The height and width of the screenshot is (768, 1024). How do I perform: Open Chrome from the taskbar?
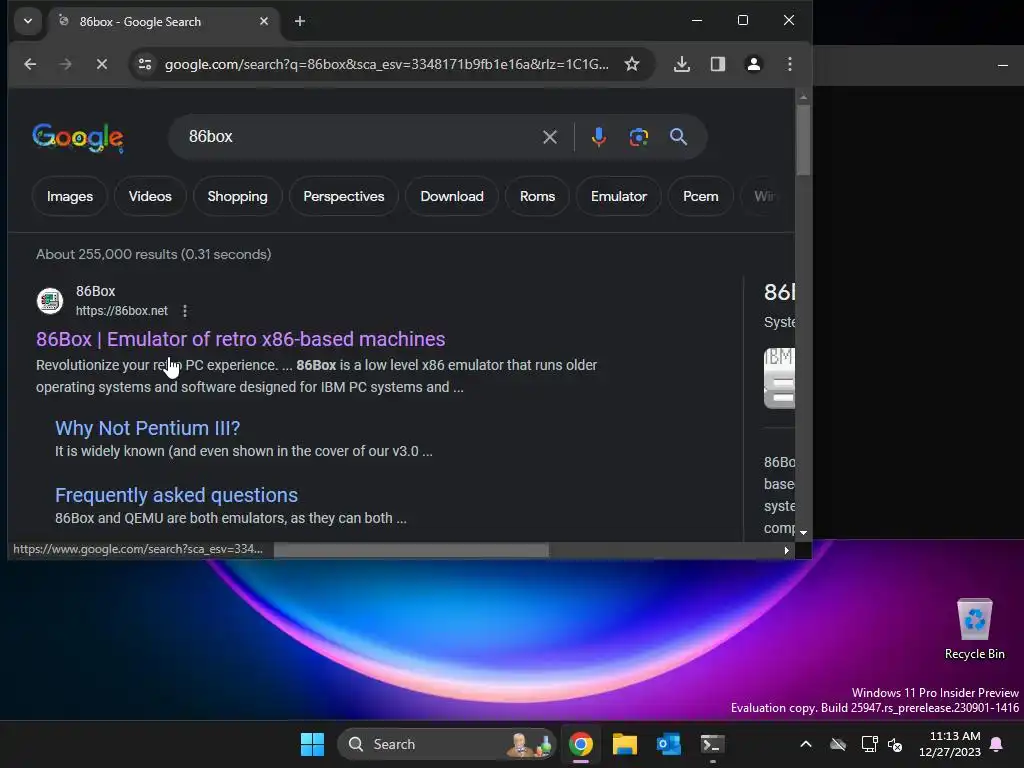tap(581, 744)
